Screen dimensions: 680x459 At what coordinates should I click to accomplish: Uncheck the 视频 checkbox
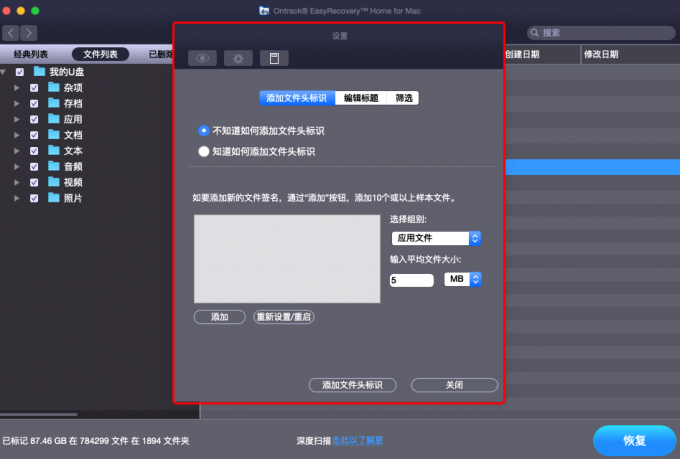click(x=34, y=183)
